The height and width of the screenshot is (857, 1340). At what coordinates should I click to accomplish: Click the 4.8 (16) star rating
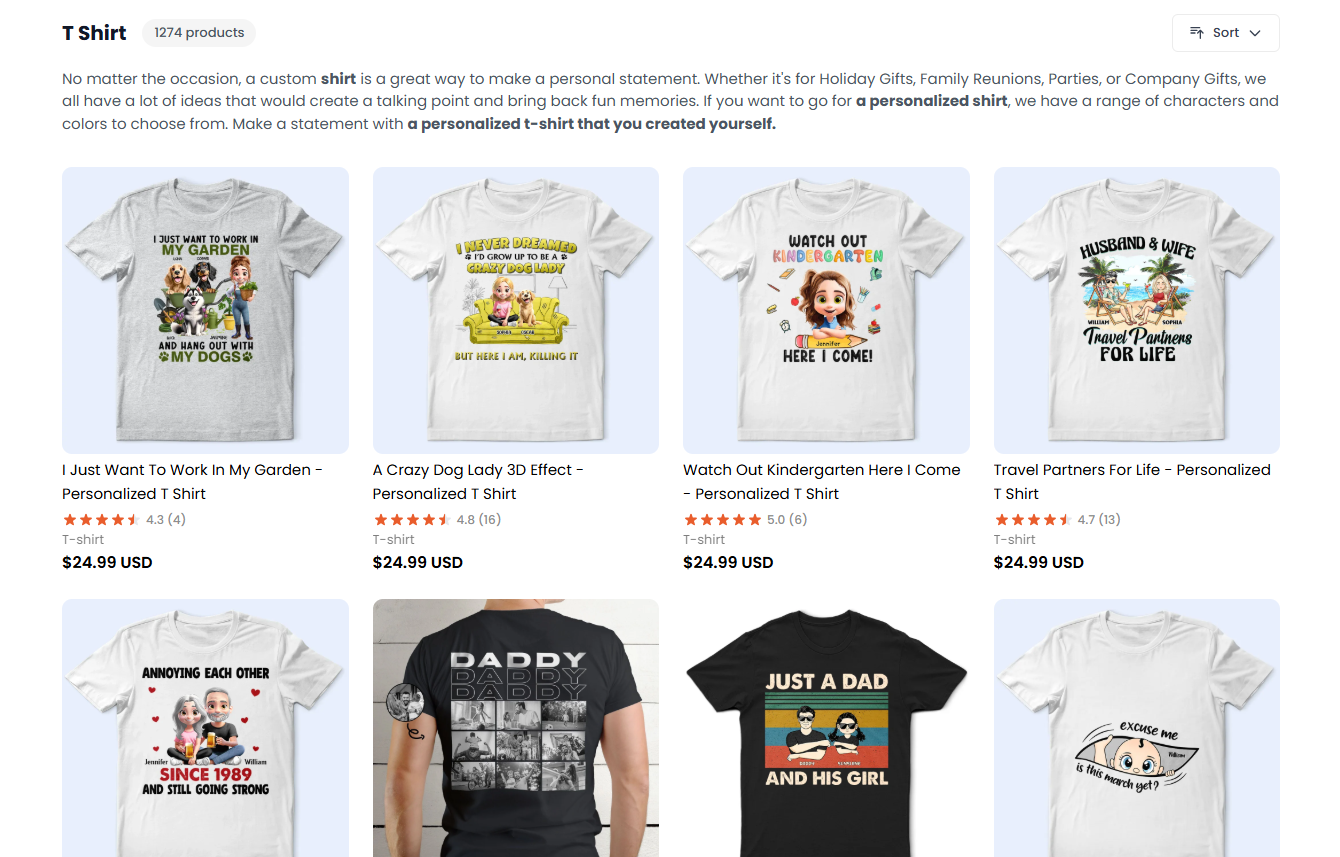pyautogui.click(x=437, y=519)
